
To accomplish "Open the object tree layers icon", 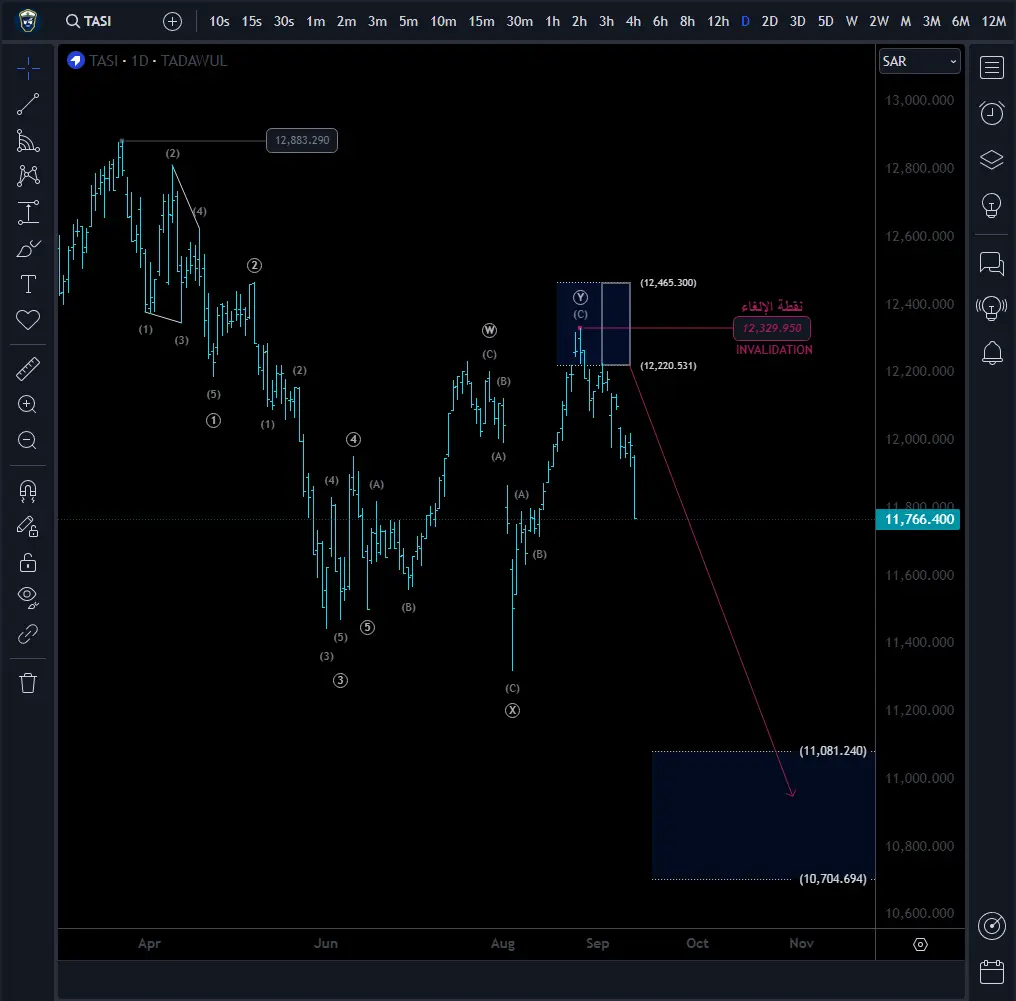I will [x=991, y=159].
